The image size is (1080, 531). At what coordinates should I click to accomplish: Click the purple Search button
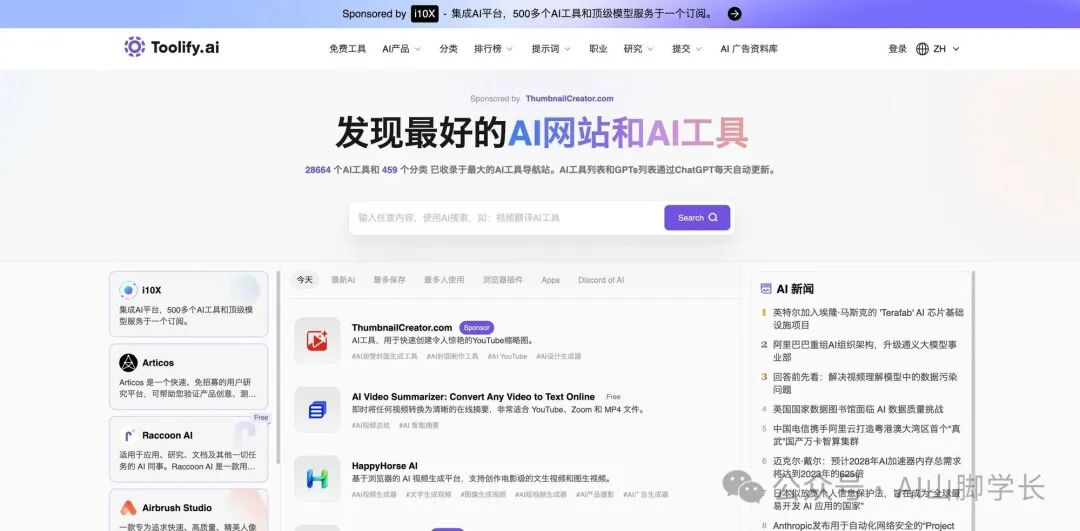coord(697,218)
